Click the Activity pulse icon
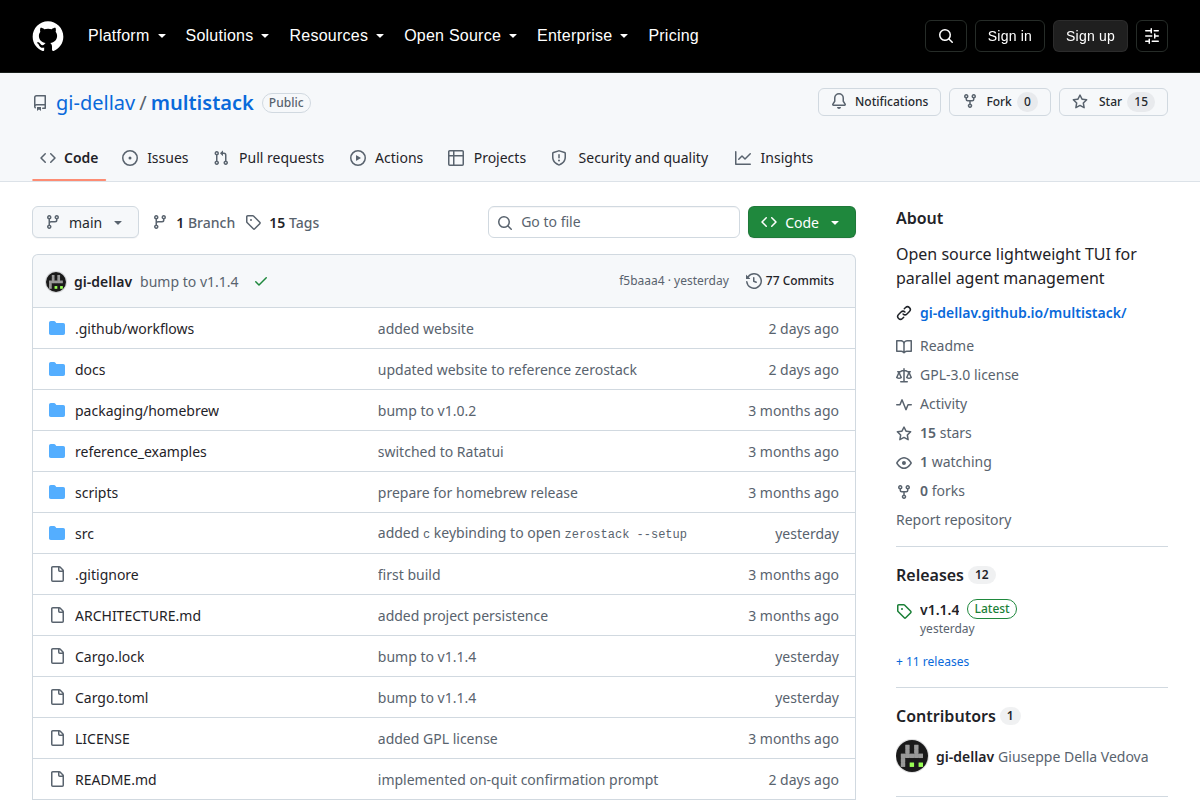Image resolution: width=1200 pixels, height=800 pixels. click(904, 404)
